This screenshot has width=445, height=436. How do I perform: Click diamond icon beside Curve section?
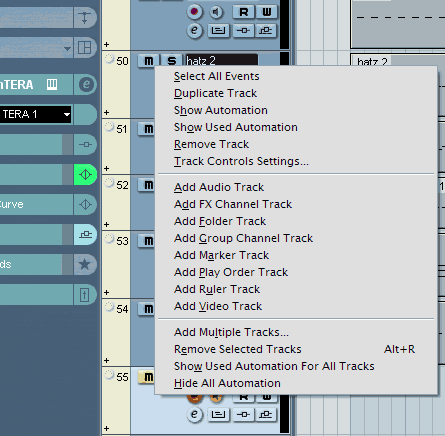85,204
